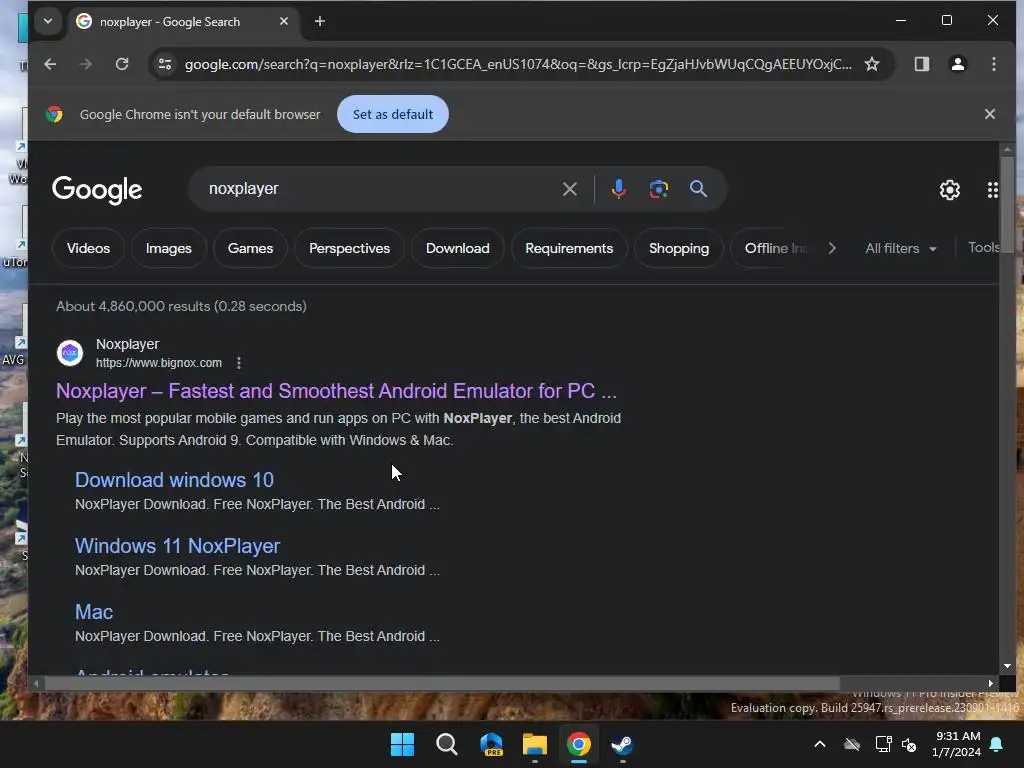Open Steam from taskbar
This screenshot has width=1024, height=768.
tap(622, 744)
